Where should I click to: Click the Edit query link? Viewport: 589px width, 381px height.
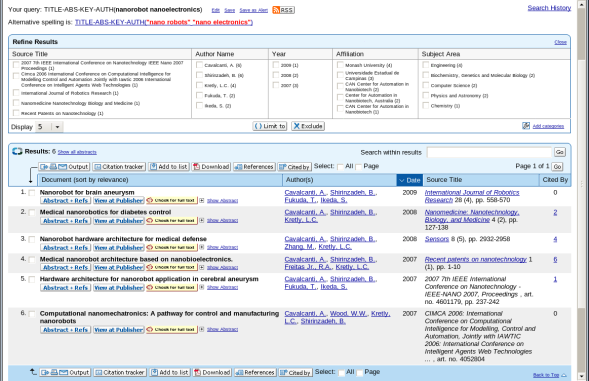click(215, 10)
